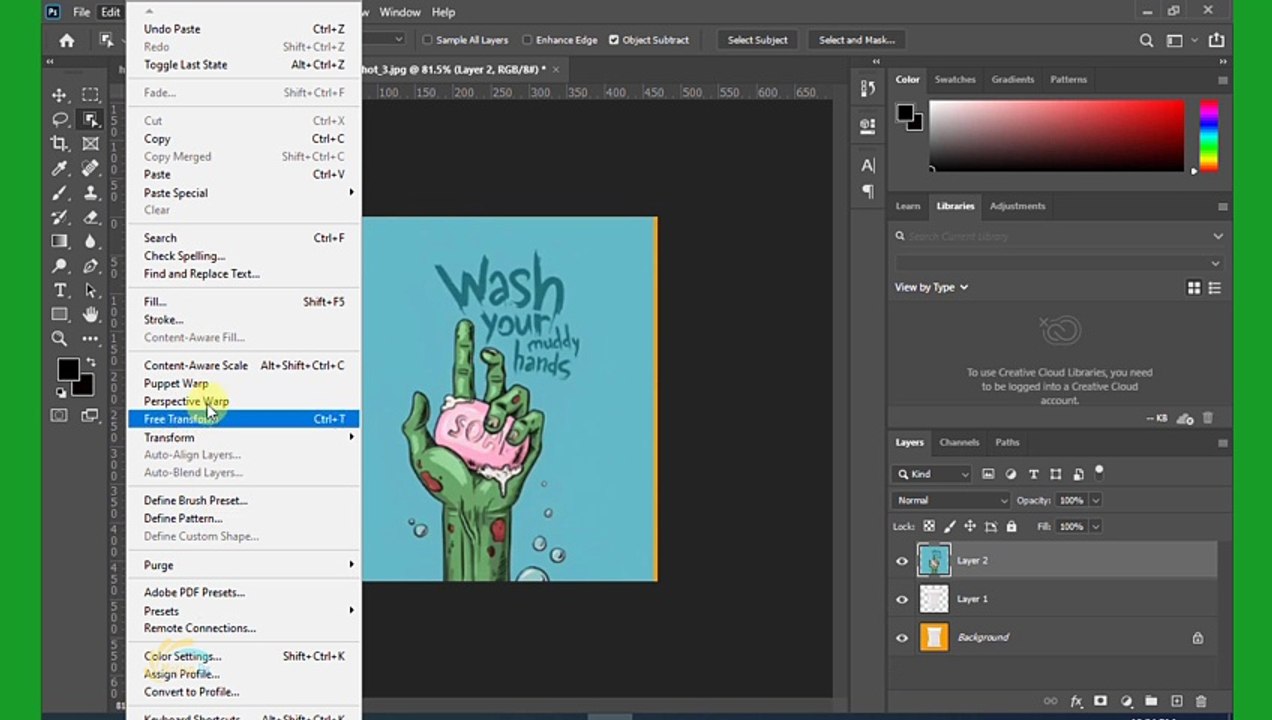Screen dimensions: 1272x720
Task: Toggle Quick Mask mode icon
Action: 60,415
